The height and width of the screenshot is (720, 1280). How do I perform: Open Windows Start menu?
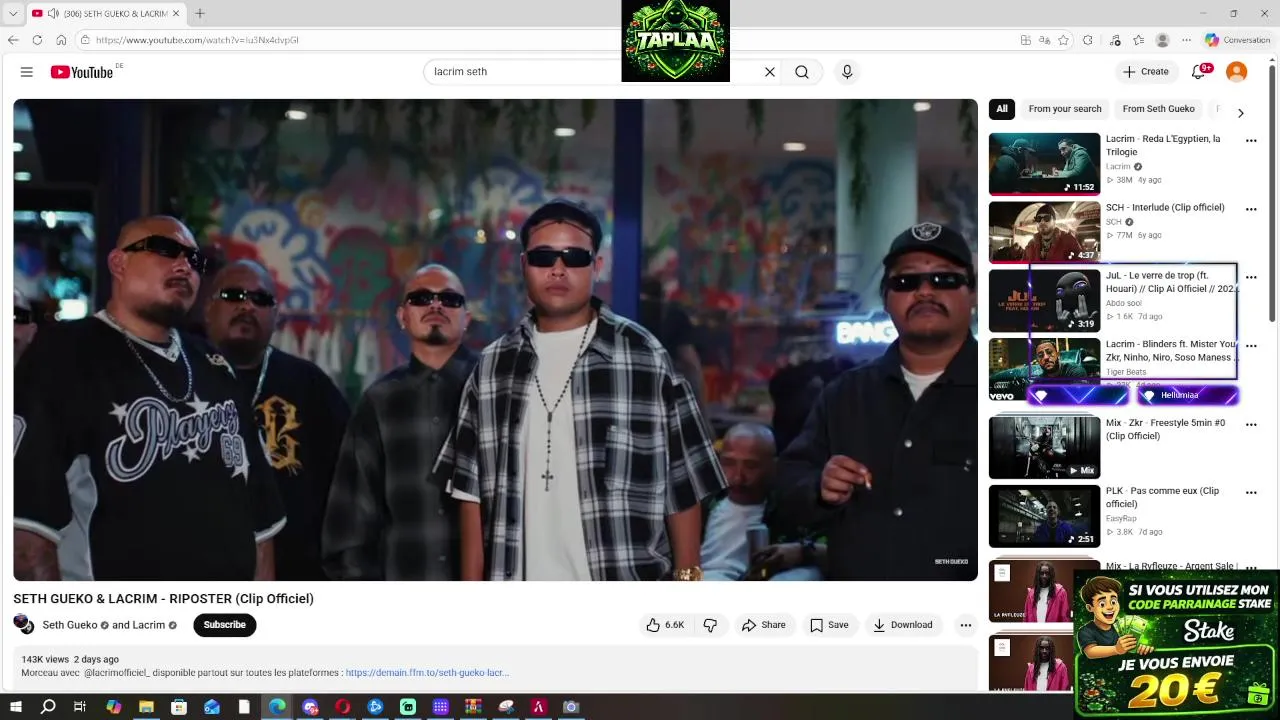point(16,707)
